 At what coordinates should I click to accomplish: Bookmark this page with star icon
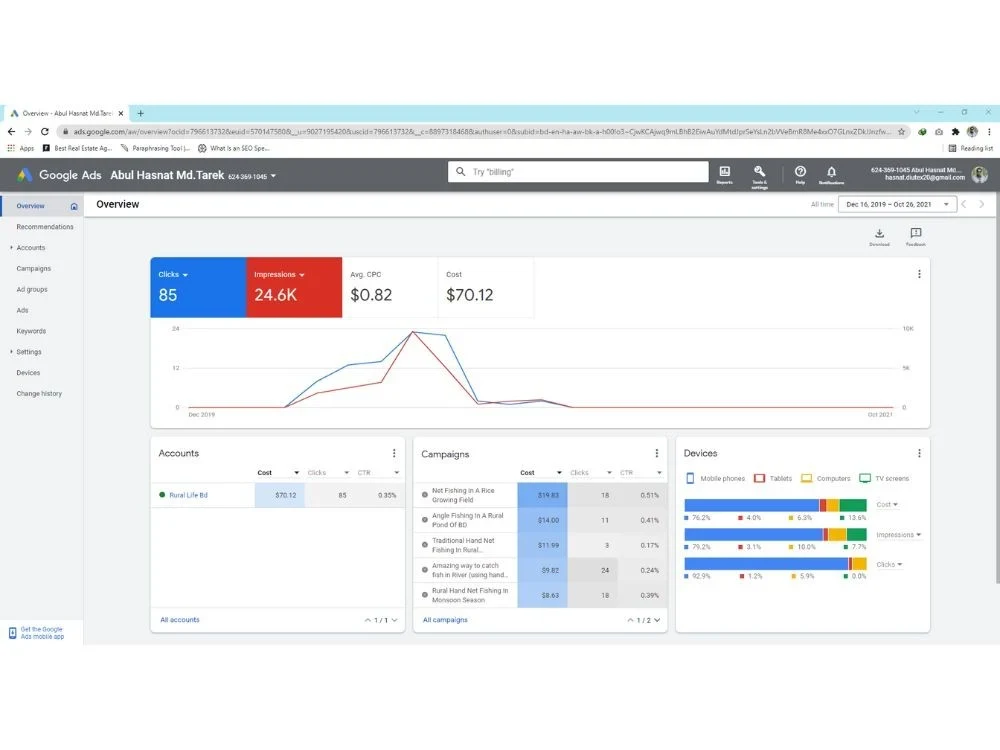click(x=901, y=131)
